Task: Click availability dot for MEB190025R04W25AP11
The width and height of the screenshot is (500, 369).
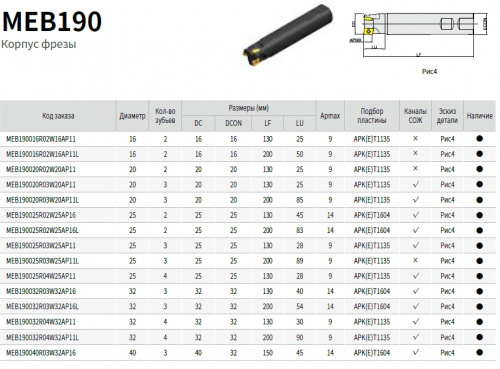Action: (480, 276)
